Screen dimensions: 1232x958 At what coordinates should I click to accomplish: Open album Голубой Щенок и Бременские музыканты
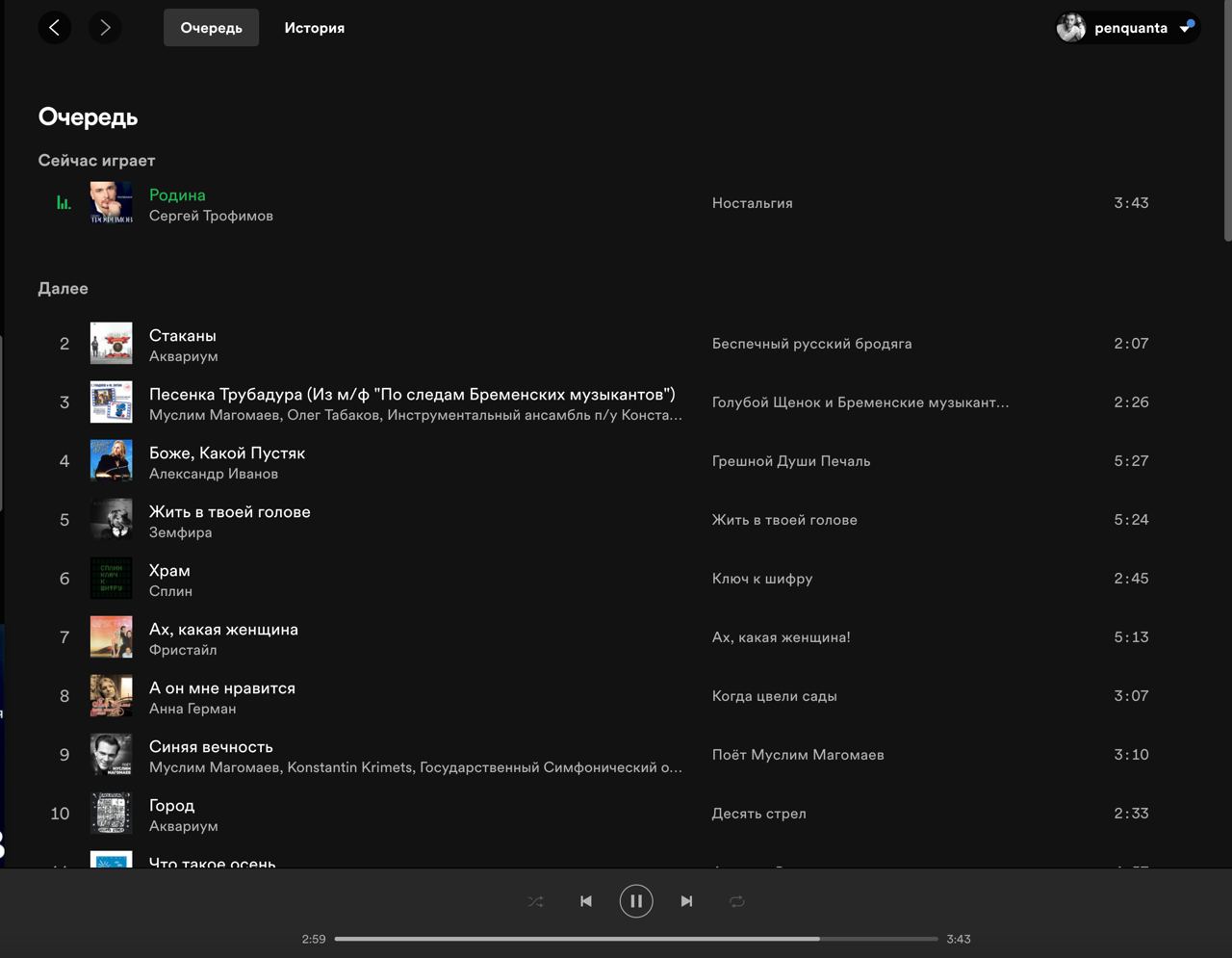tap(860, 402)
